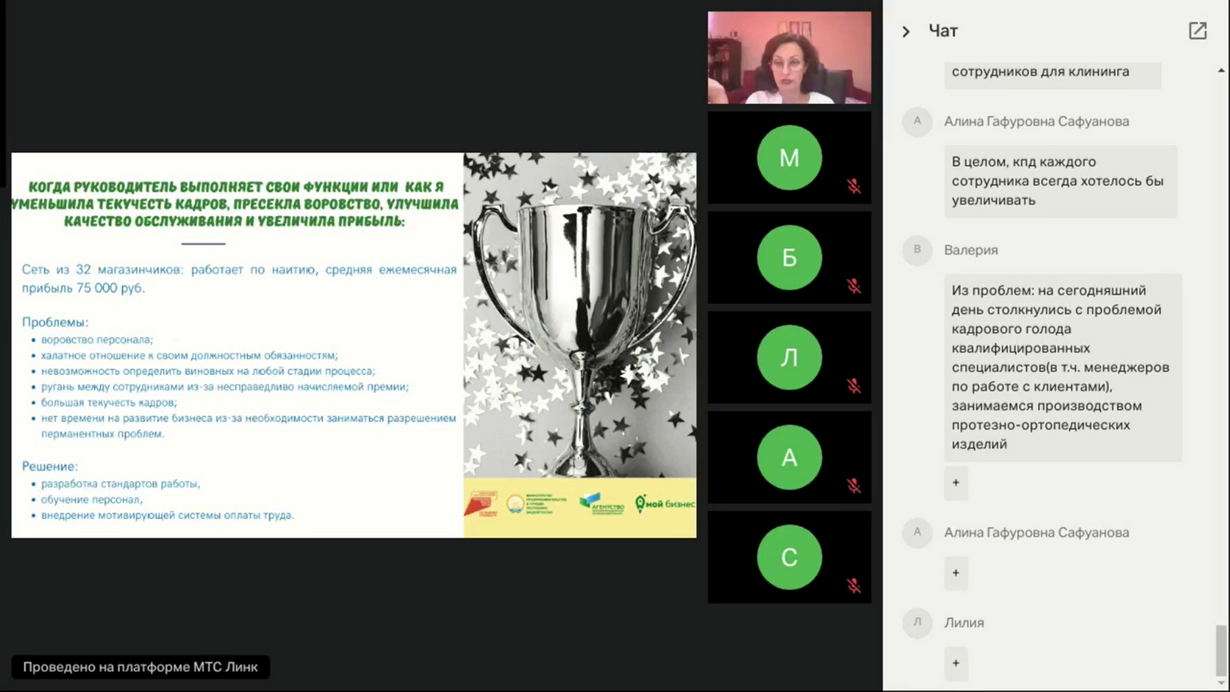Select the green С participant avatar
This screenshot has height=692, width=1230.
pos(789,557)
